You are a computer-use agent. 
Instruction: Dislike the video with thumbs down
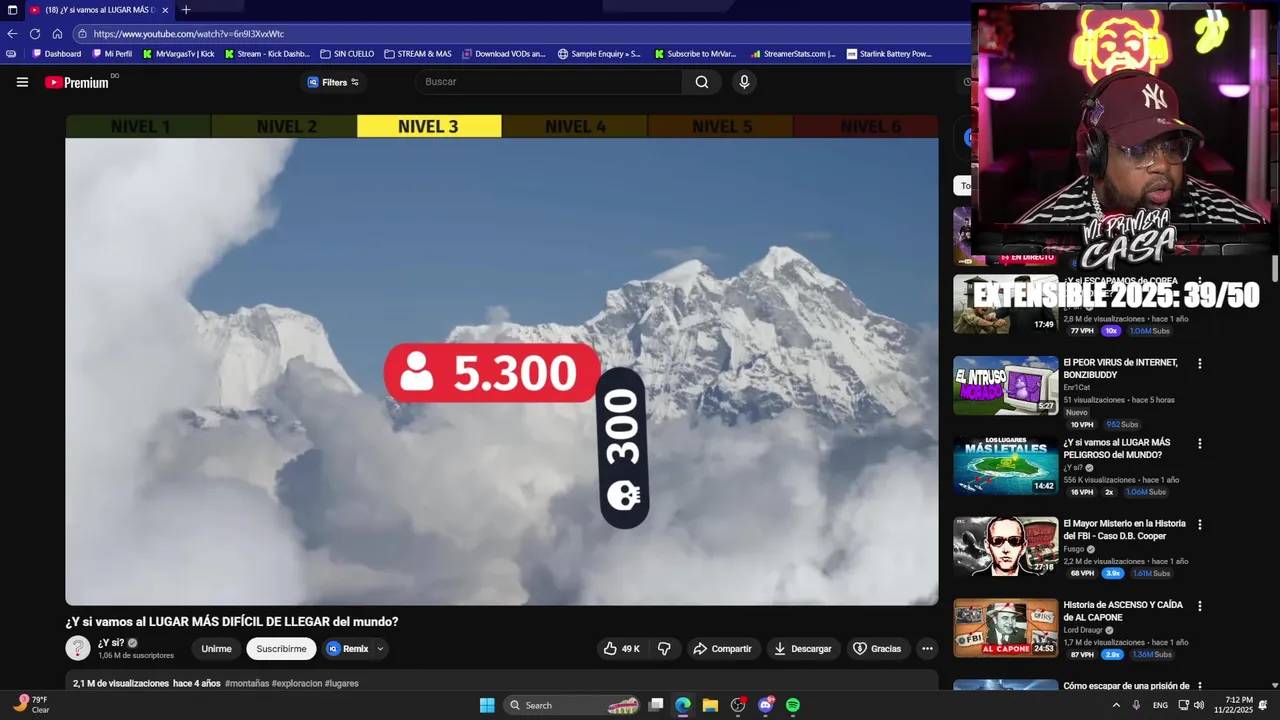coord(664,649)
